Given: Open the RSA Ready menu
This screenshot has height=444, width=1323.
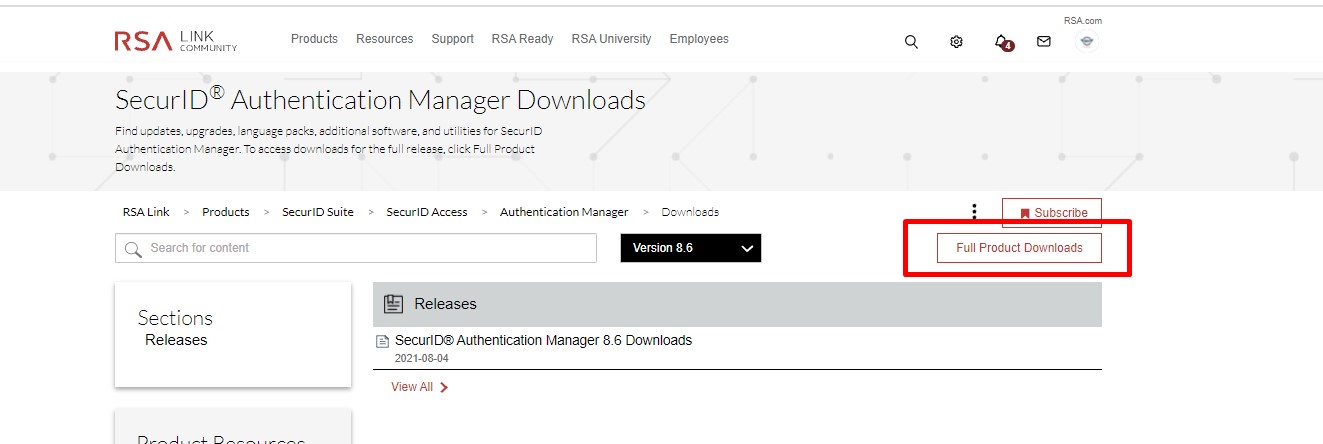Looking at the screenshot, I should tap(522, 39).
